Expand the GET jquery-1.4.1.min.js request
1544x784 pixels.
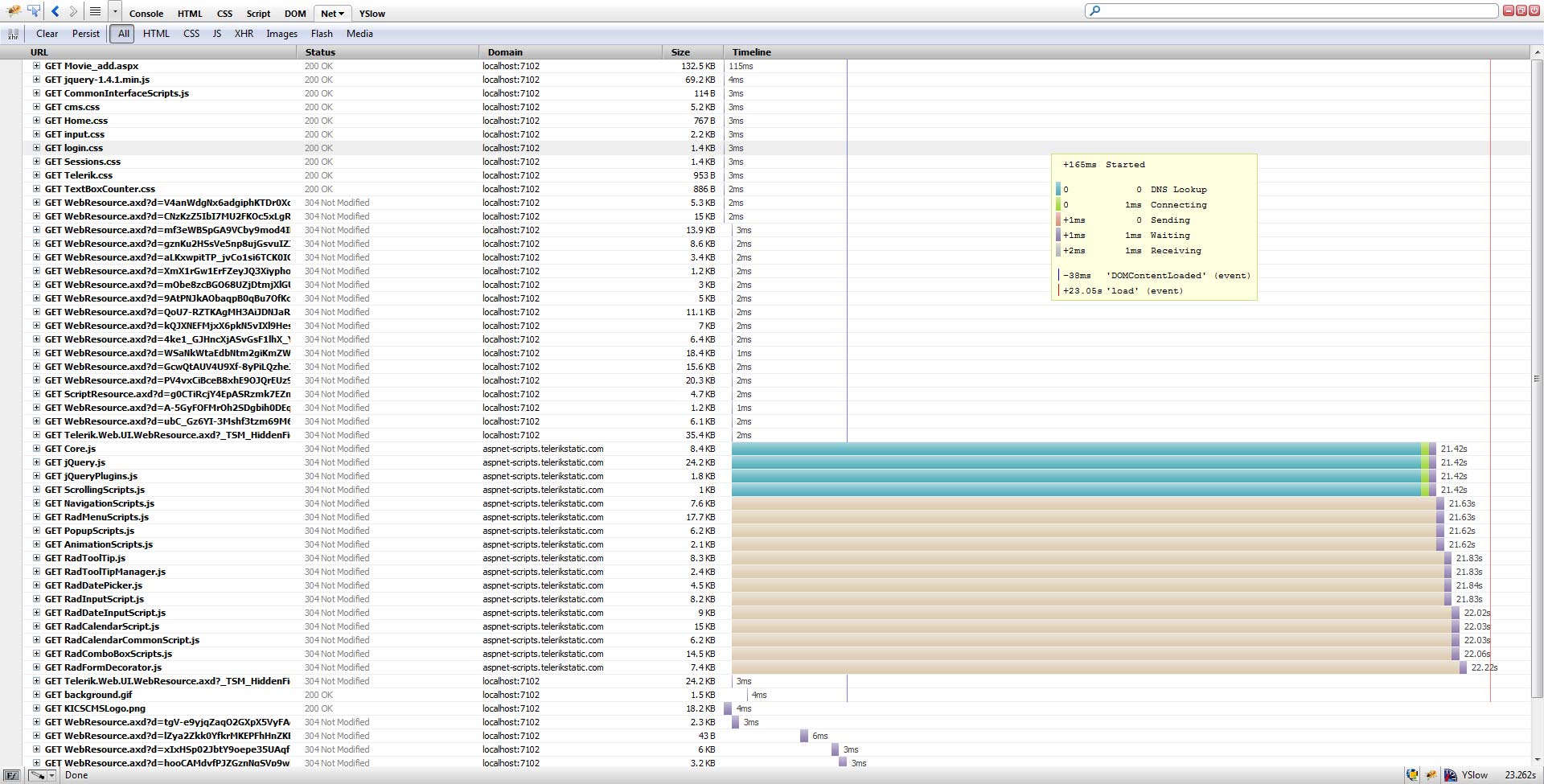point(36,80)
